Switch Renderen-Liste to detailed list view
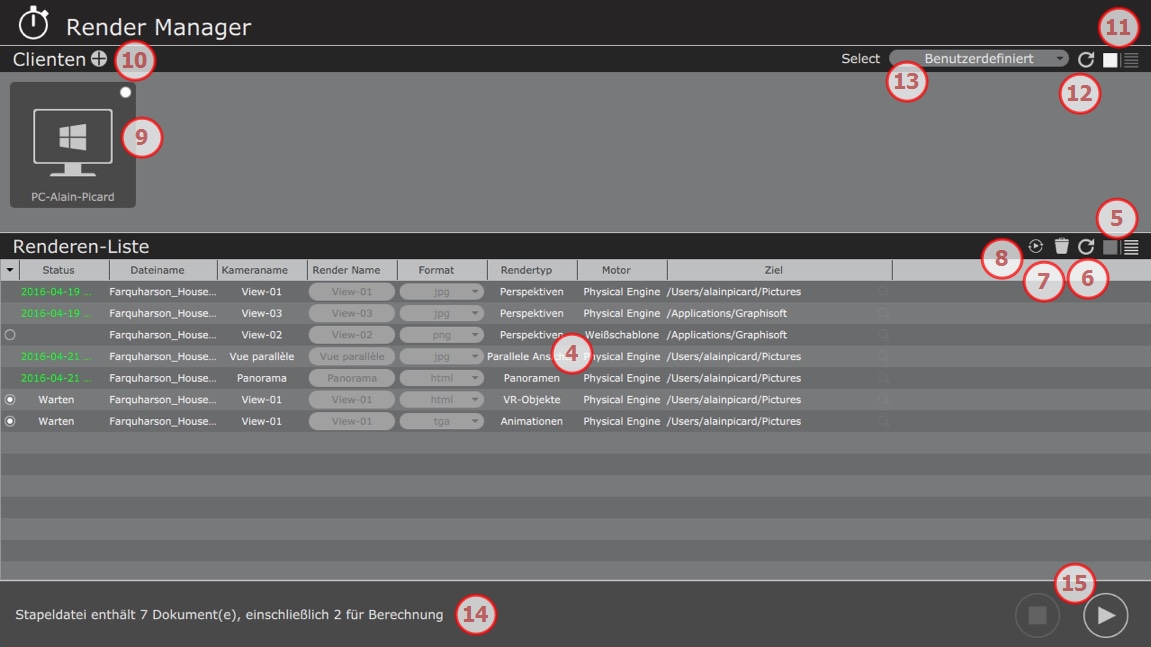 point(1130,244)
